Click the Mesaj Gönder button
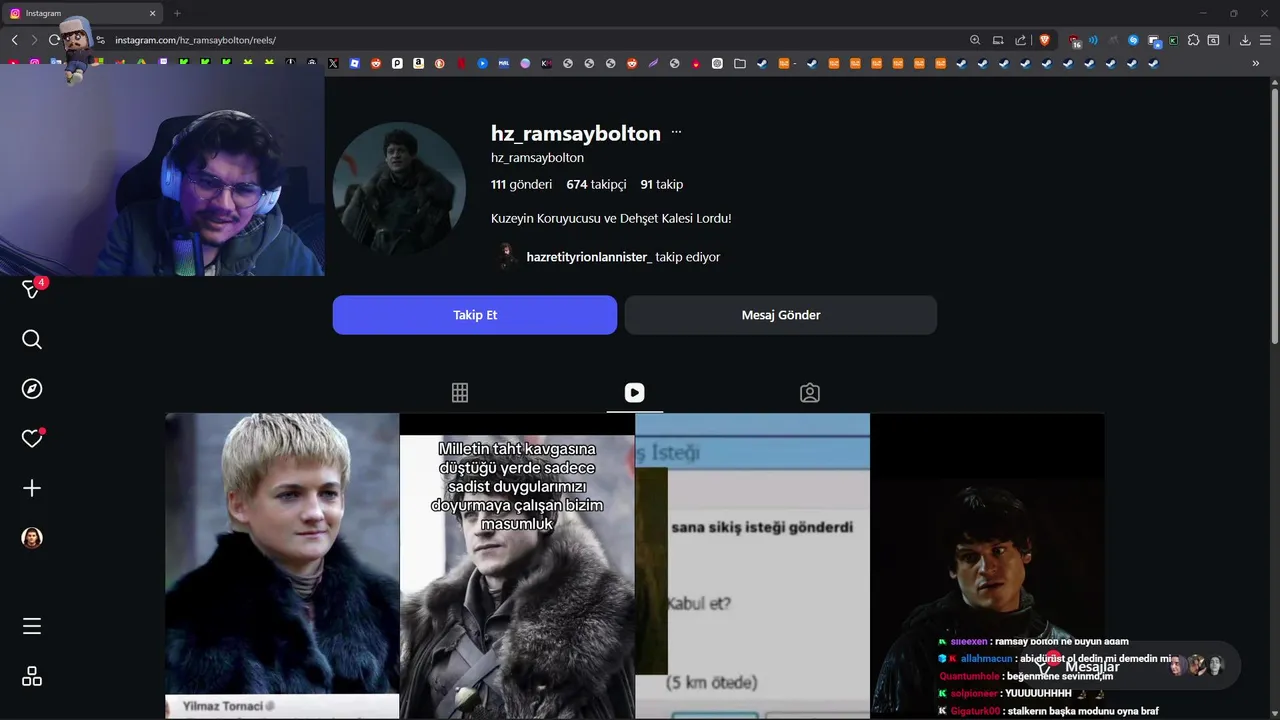 click(781, 315)
